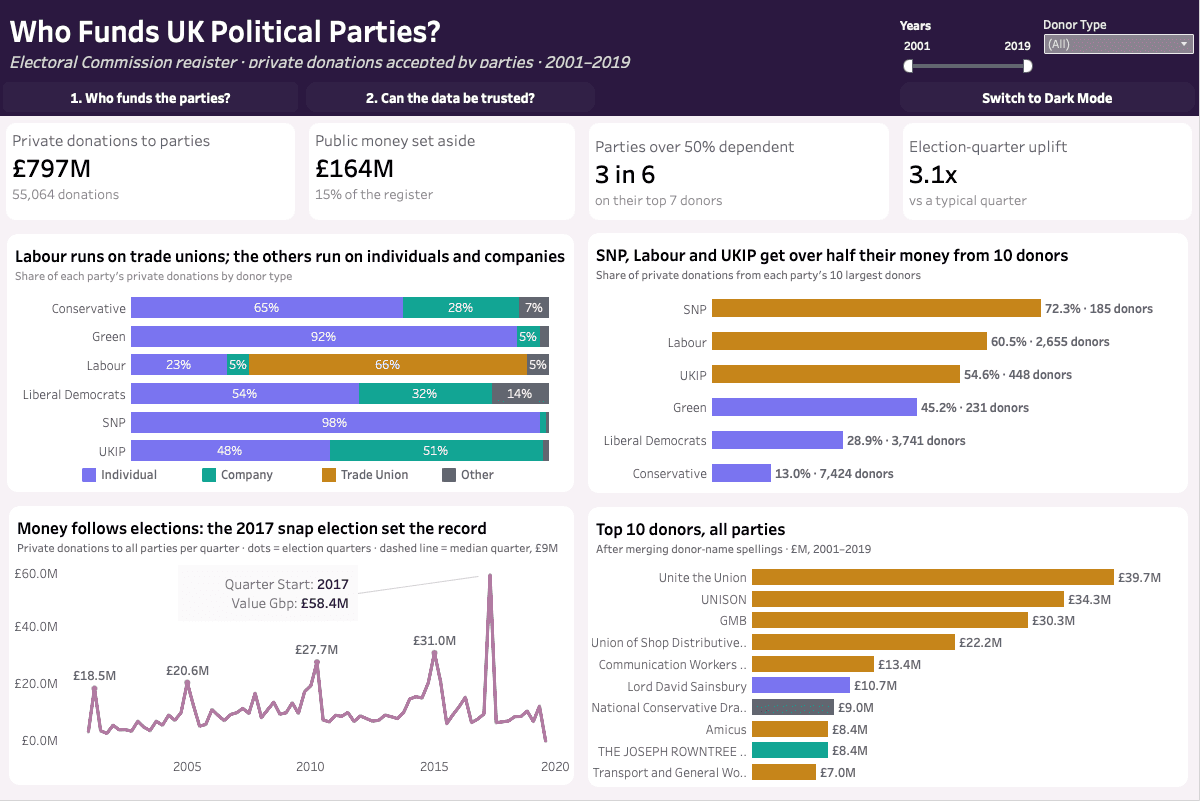Click the National Conservative Dra.. £9.0M bar
This screenshot has width=1200, height=801.
(793, 707)
